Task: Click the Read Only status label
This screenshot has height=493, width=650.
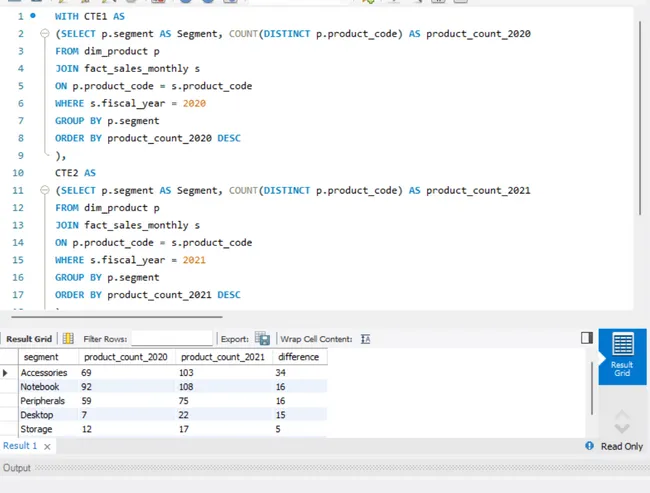Action: click(x=621, y=446)
